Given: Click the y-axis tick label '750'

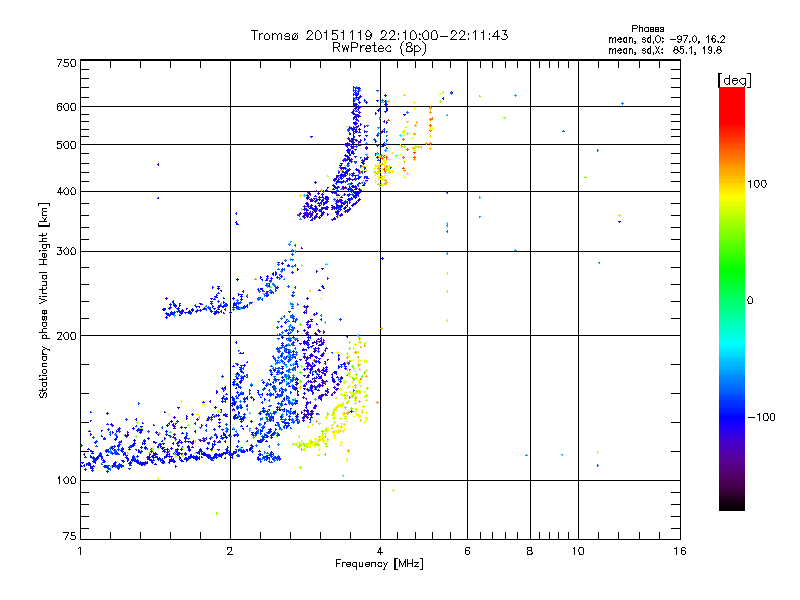Looking at the screenshot, I should (66, 63).
